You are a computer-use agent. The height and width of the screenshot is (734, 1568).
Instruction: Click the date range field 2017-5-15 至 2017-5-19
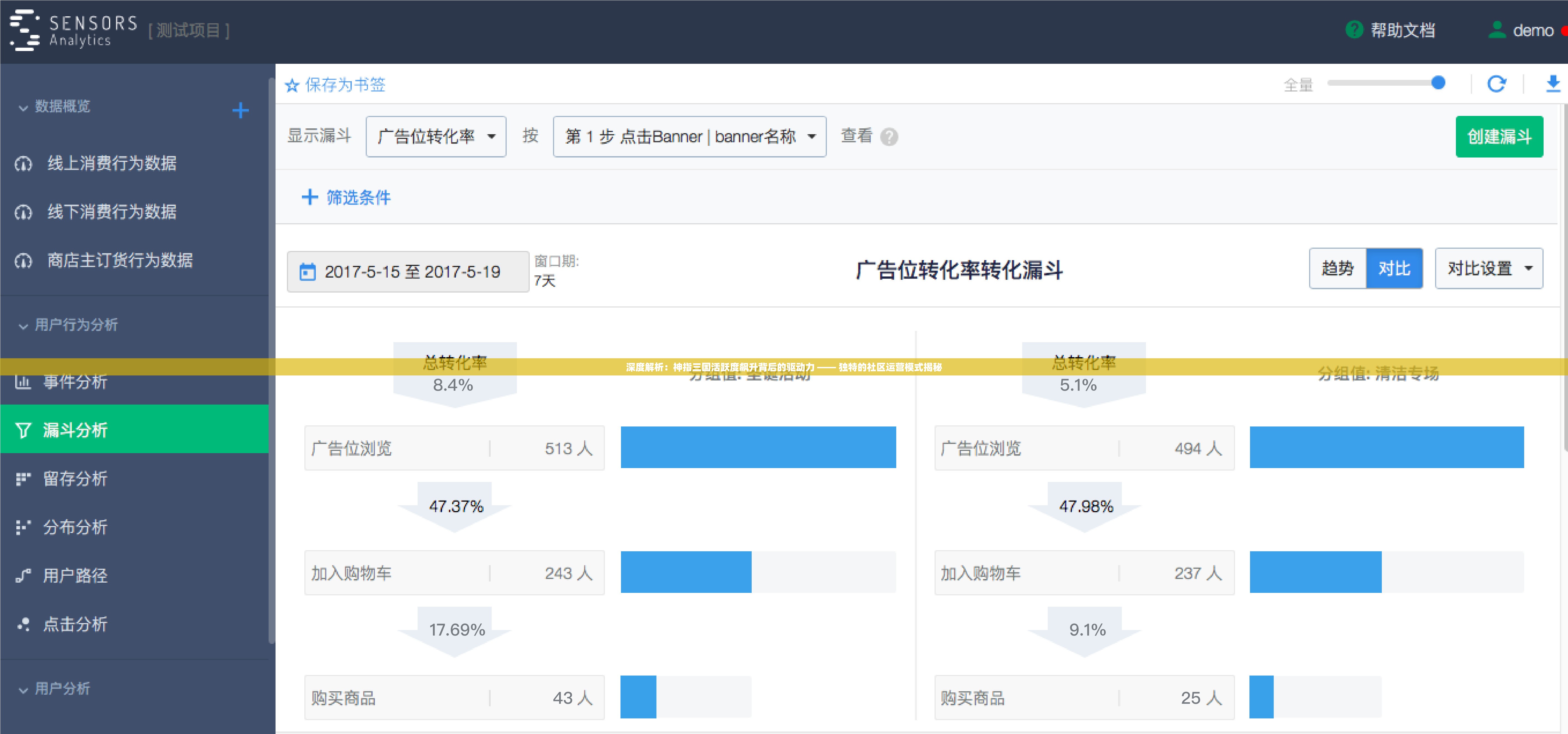408,272
